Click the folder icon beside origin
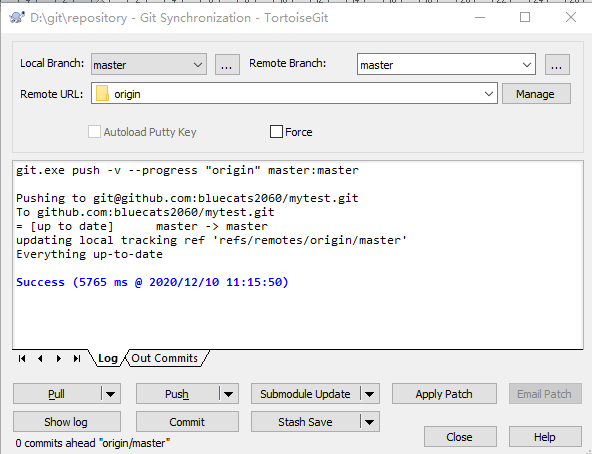Viewport: 592px width, 454px height. (x=102, y=93)
